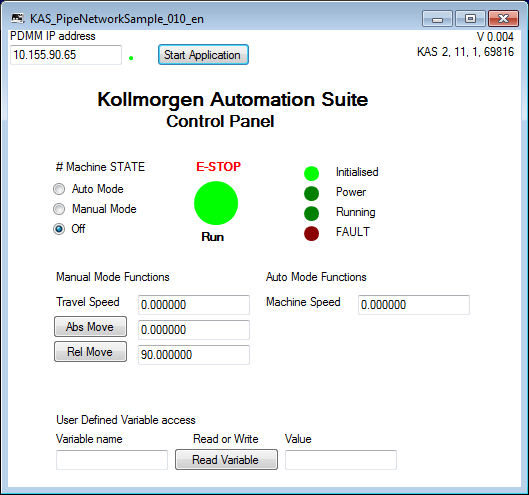Screen dimensions: 529x495
Task: Click the Power status light
Action: coord(311,193)
